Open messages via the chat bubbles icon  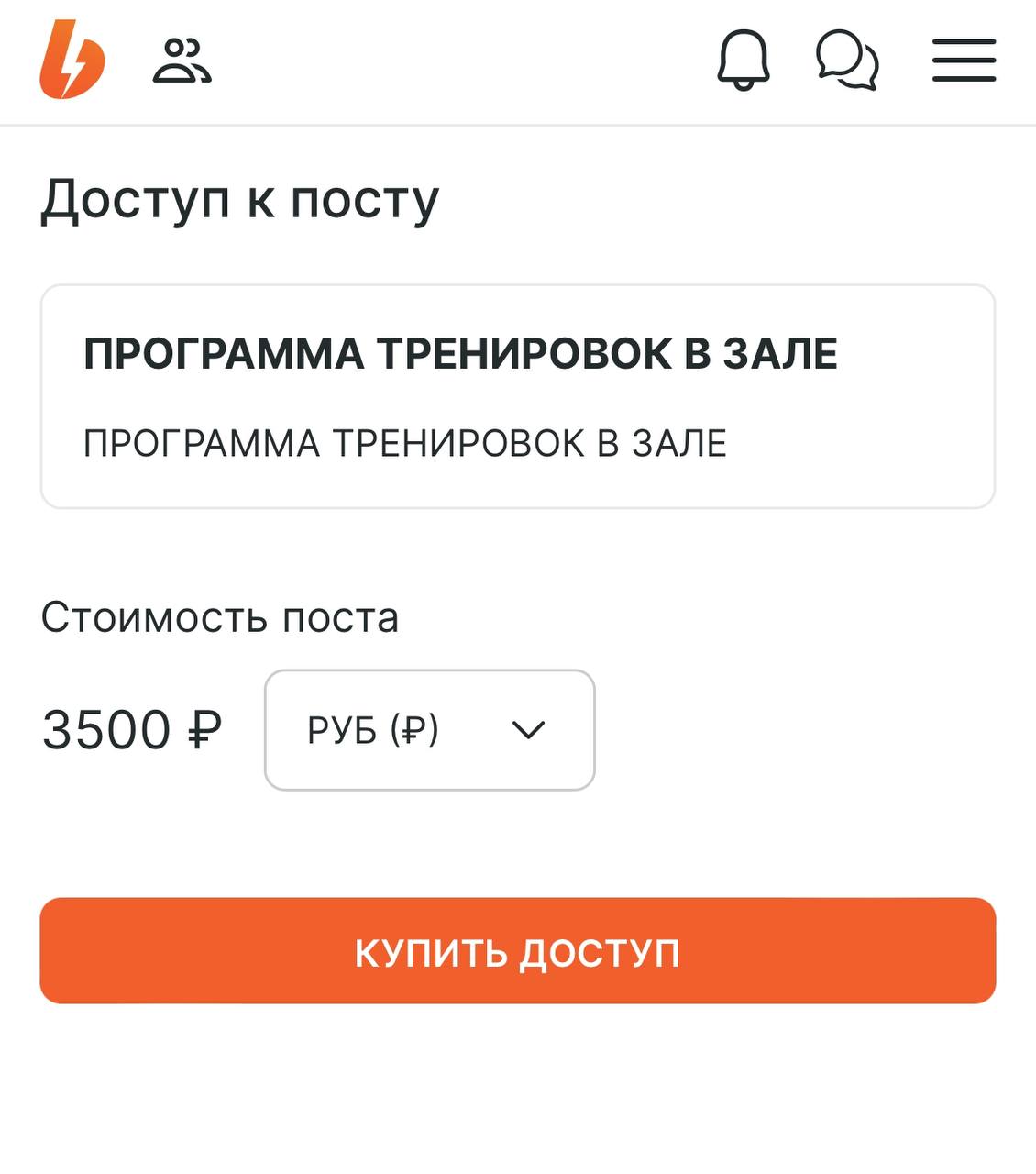(x=847, y=61)
